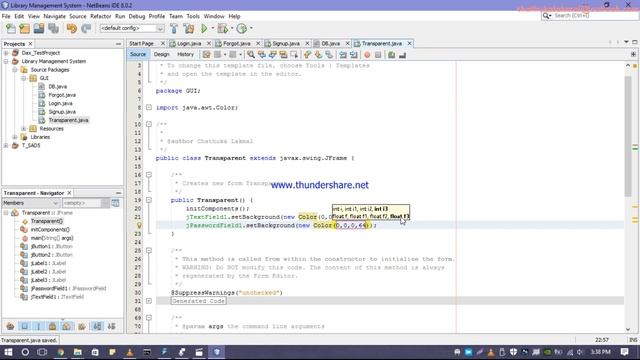
Task: Click the Toggle Highlight Search icon in the editor toolbar
Action: [x=283, y=55]
